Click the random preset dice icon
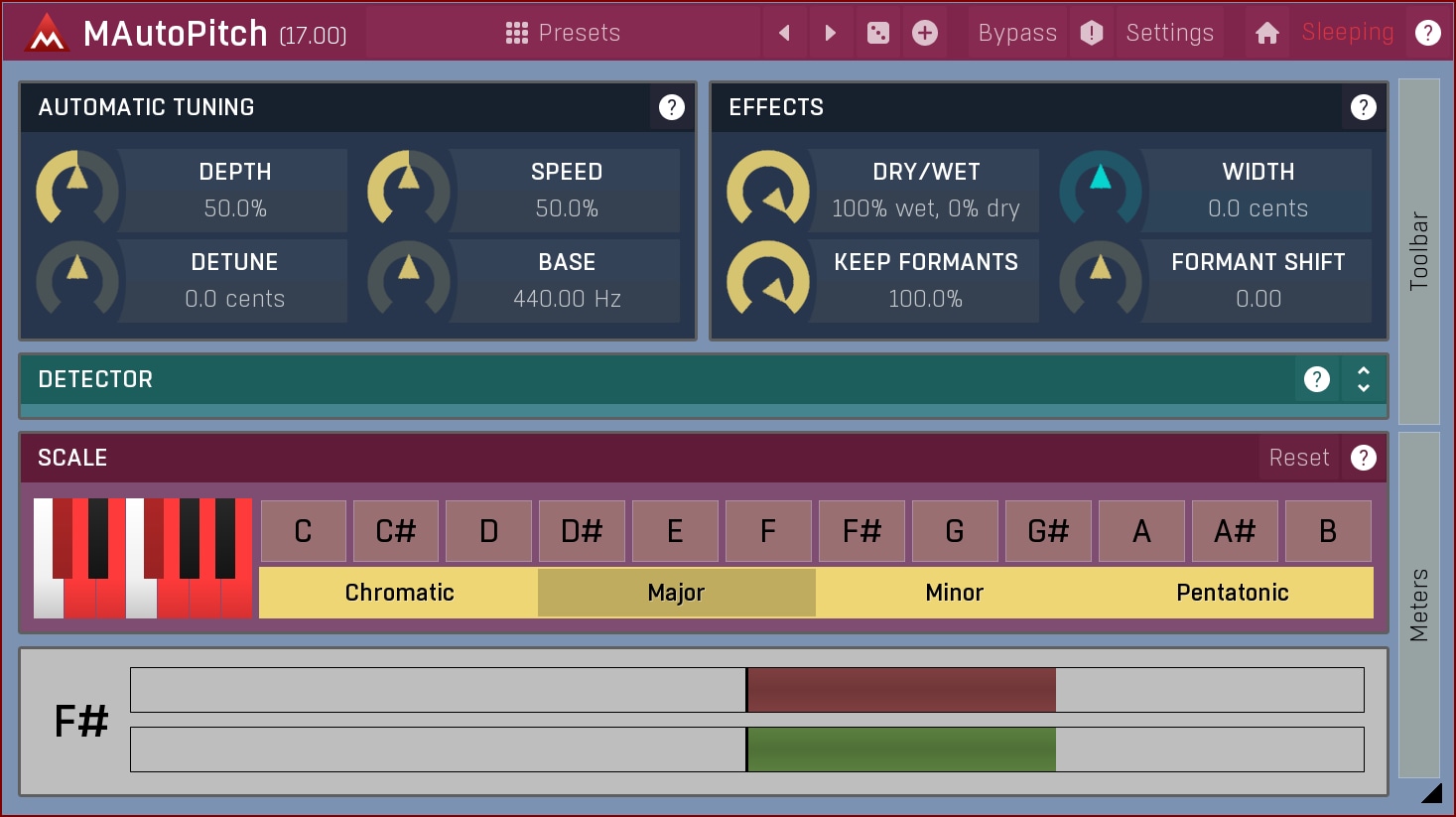The width and height of the screenshot is (1456, 817). [x=878, y=33]
